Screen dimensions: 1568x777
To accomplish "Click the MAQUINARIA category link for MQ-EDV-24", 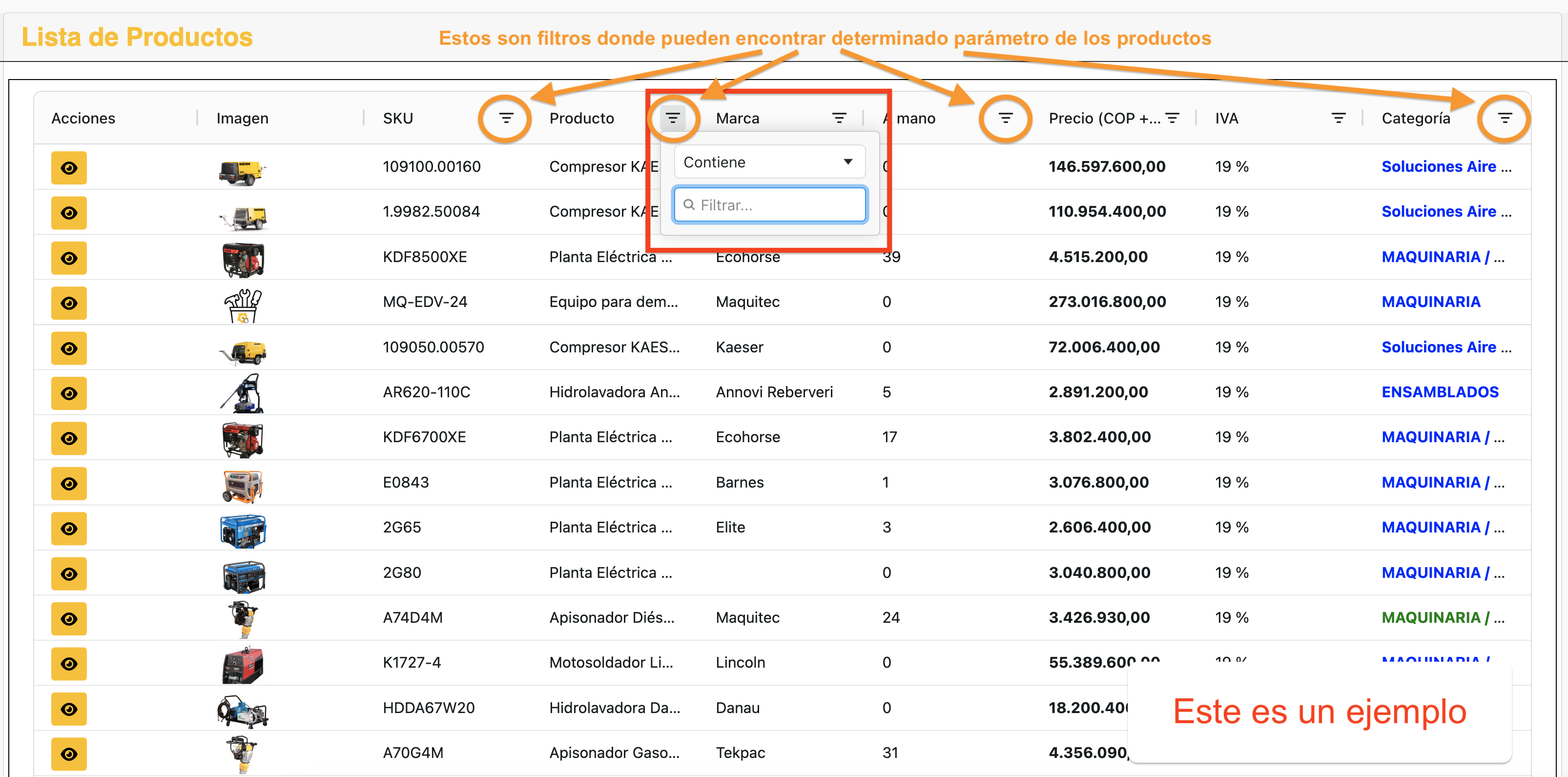I will 1430,302.
